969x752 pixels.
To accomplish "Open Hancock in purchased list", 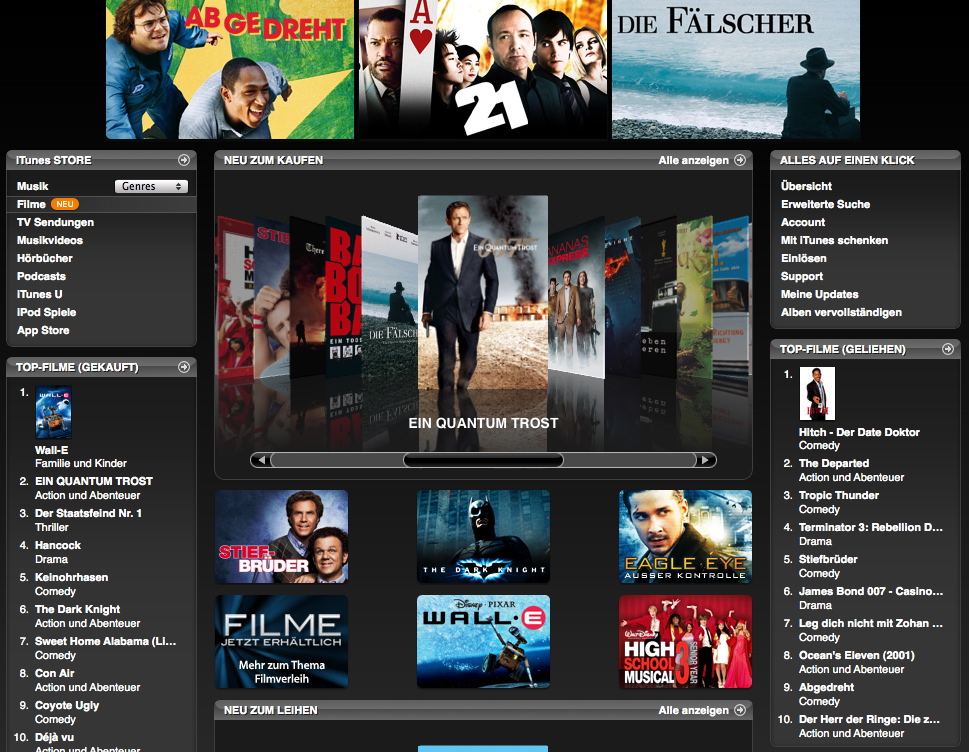I will pos(57,545).
